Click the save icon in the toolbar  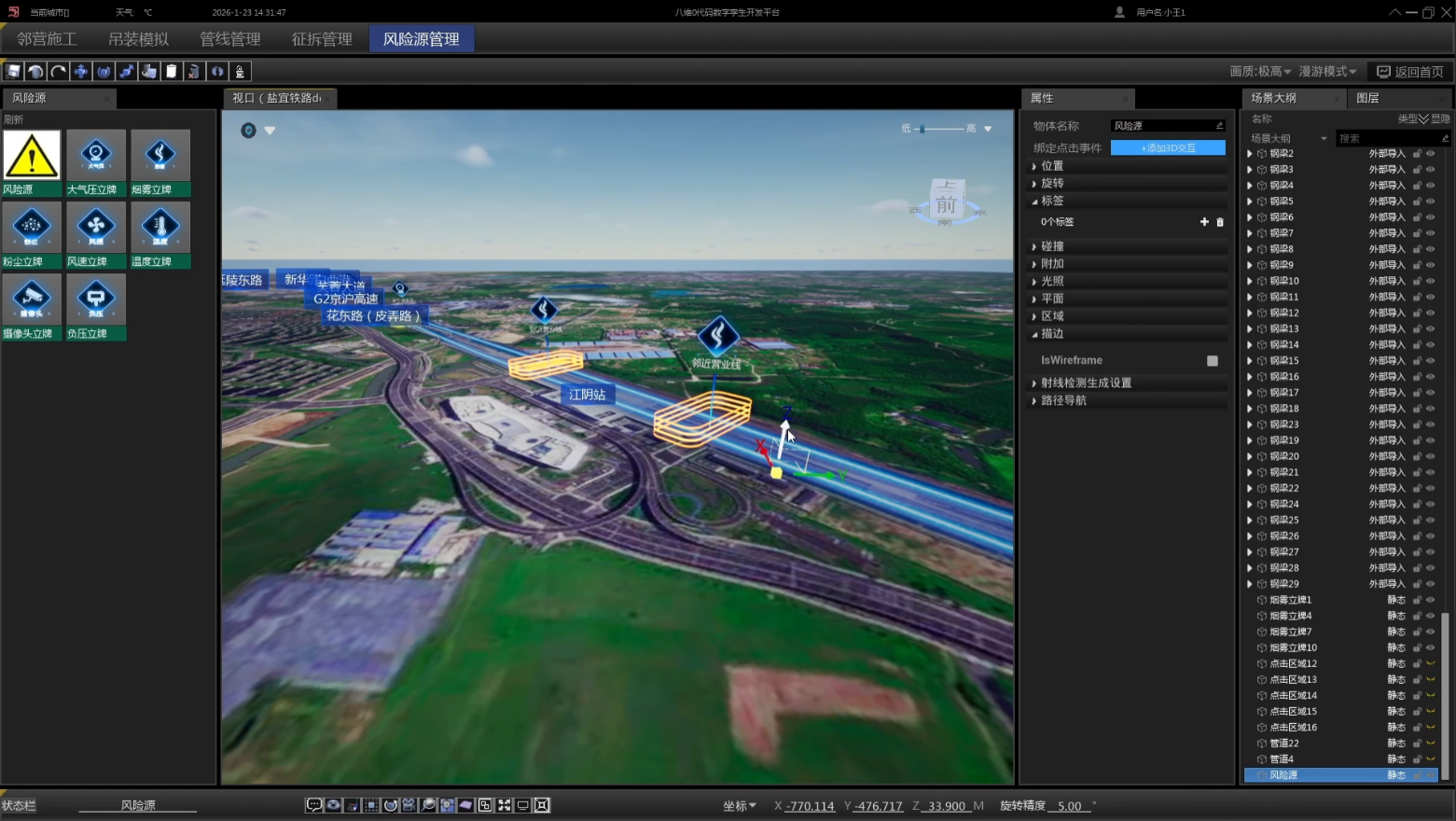click(x=13, y=72)
